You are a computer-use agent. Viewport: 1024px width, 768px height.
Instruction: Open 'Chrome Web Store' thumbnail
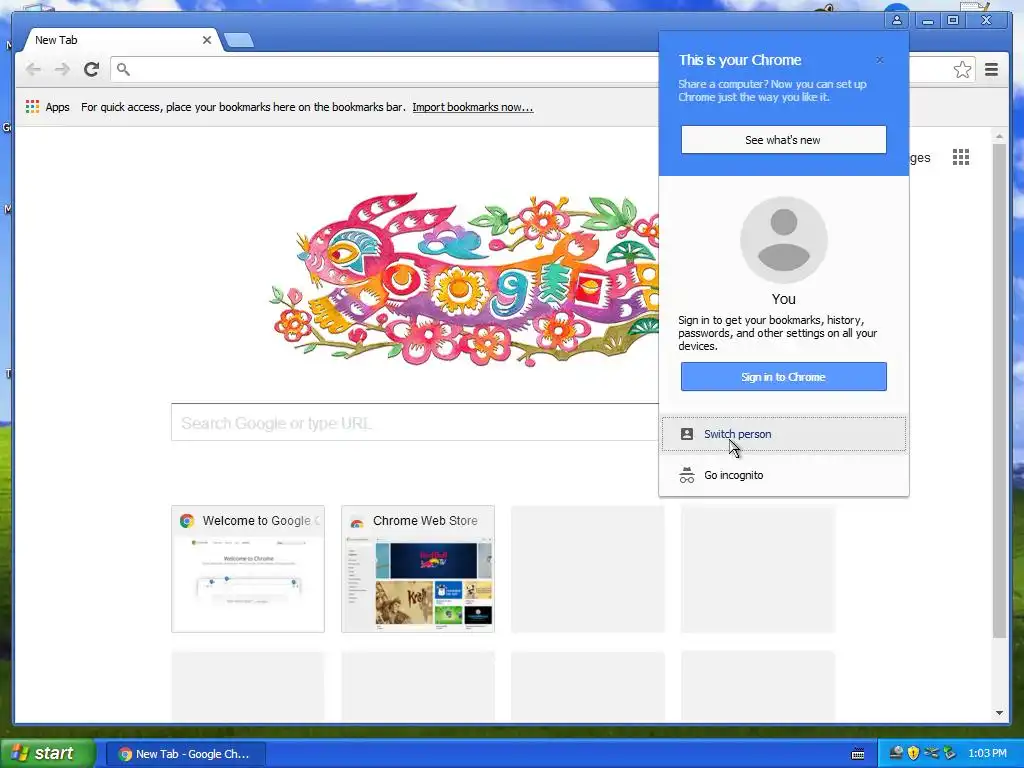[x=418, y=569]
